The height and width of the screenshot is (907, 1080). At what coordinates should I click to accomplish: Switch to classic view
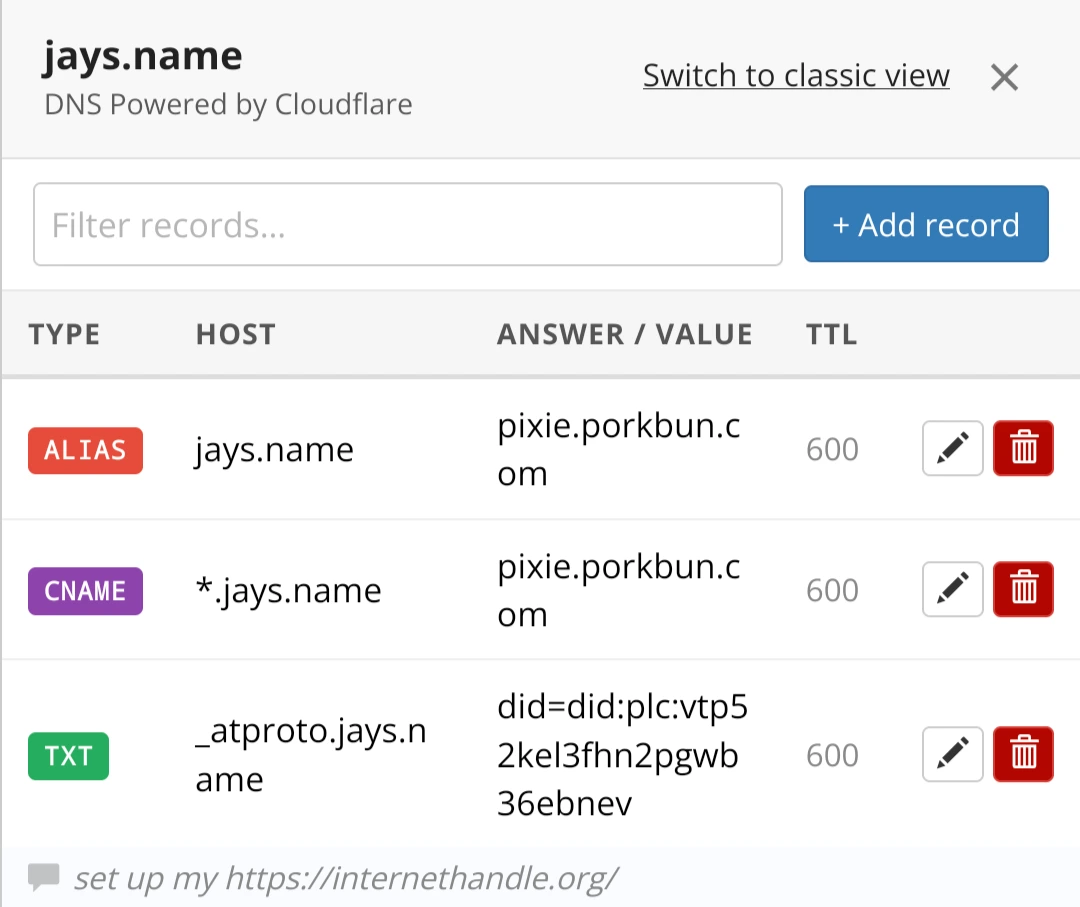pos(796,76)
